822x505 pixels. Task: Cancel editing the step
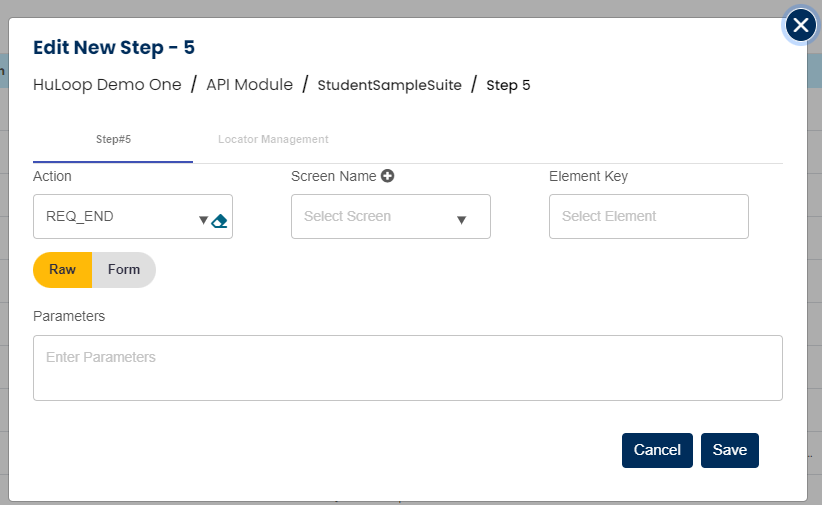[657, 450]
